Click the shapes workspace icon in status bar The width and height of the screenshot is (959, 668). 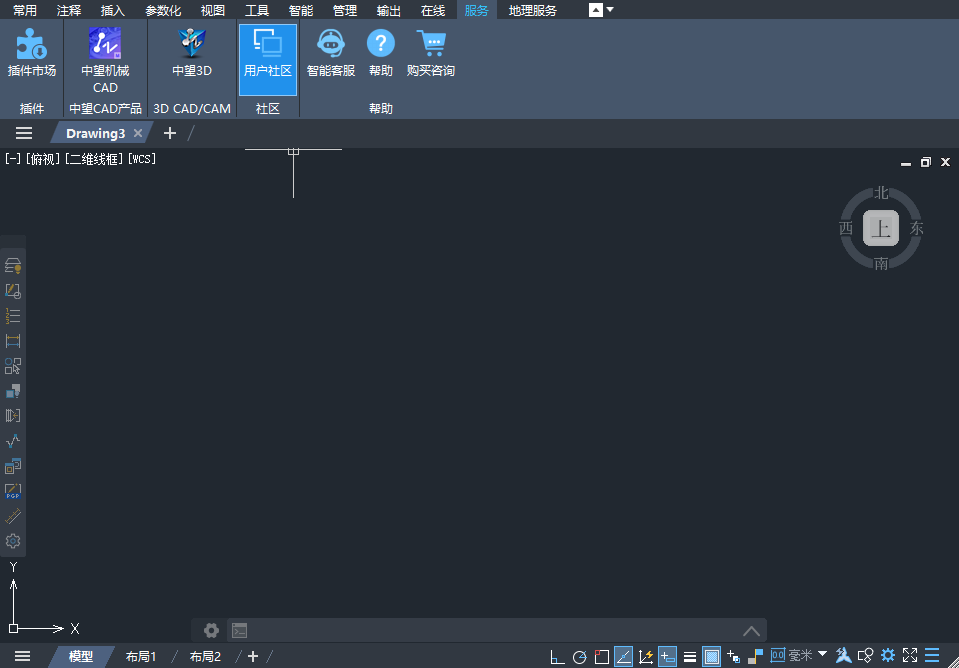pyautogui.click(x=865, y=656)
